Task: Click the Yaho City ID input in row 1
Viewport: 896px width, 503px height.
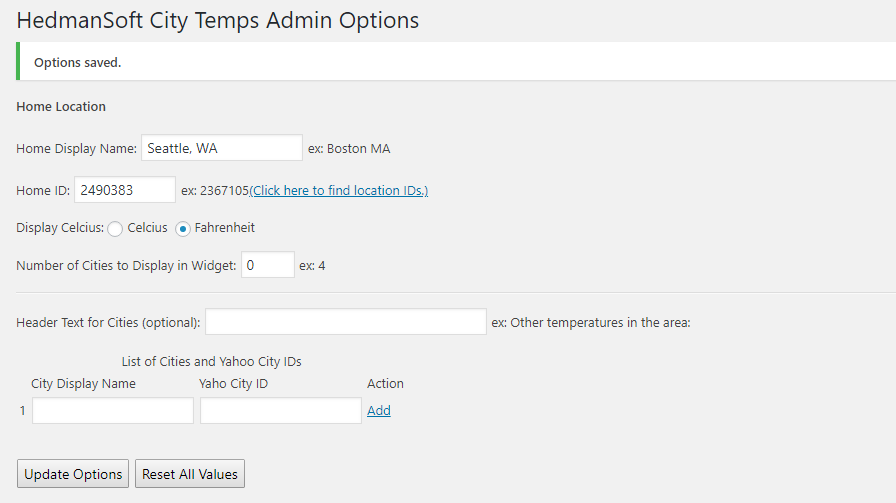Action: tap(281, 410)
